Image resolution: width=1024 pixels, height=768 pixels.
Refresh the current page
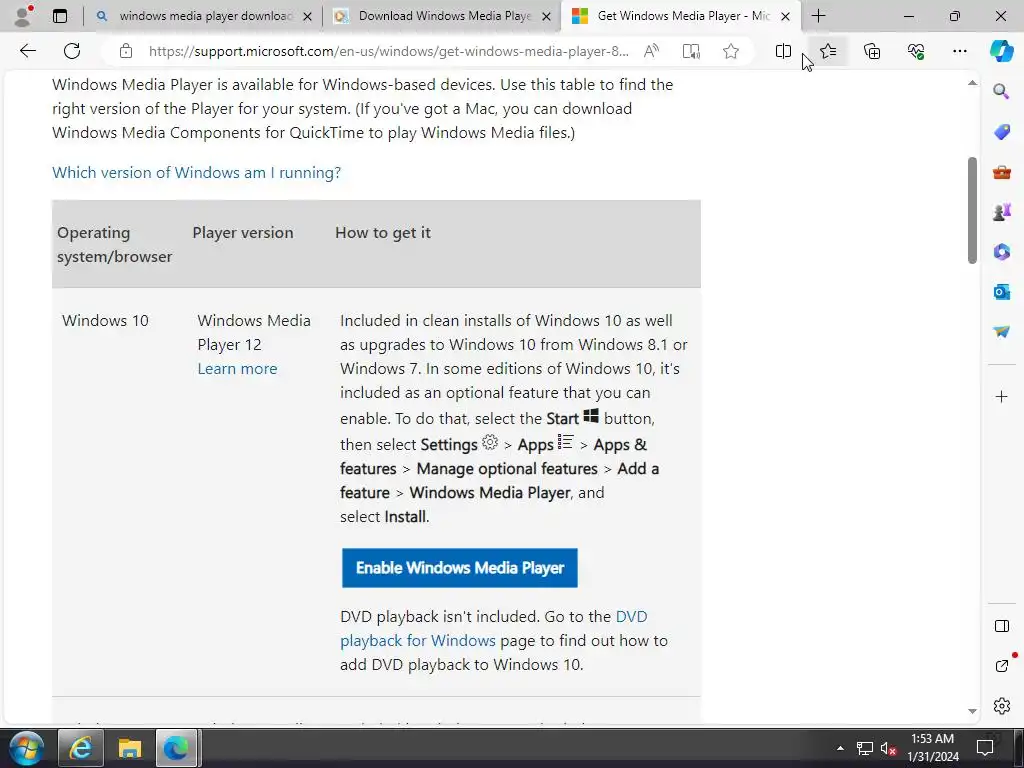pyautogui.click(x=72, y=51)
